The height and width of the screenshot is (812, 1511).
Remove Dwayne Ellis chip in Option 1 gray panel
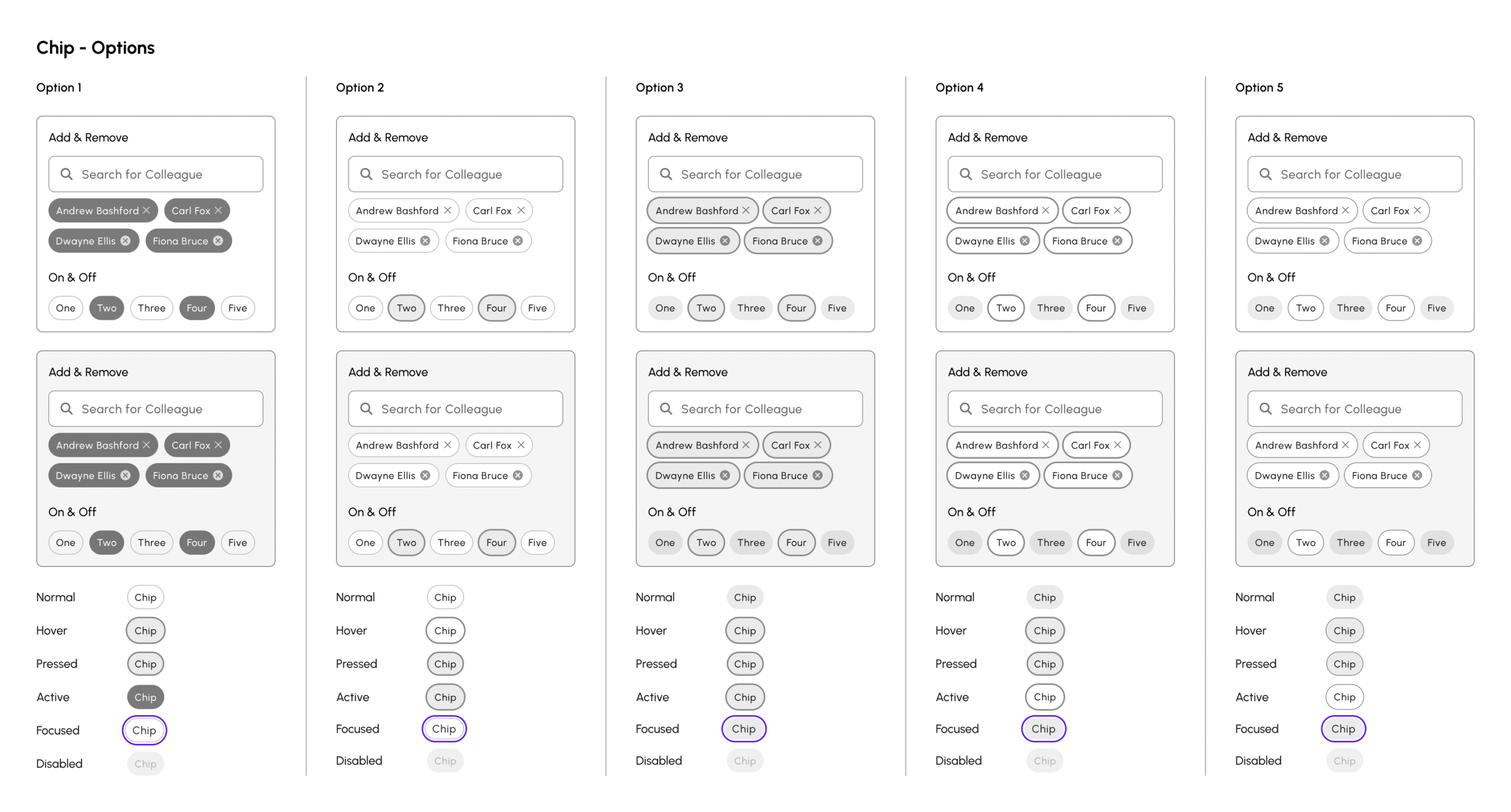pos(125,475)
